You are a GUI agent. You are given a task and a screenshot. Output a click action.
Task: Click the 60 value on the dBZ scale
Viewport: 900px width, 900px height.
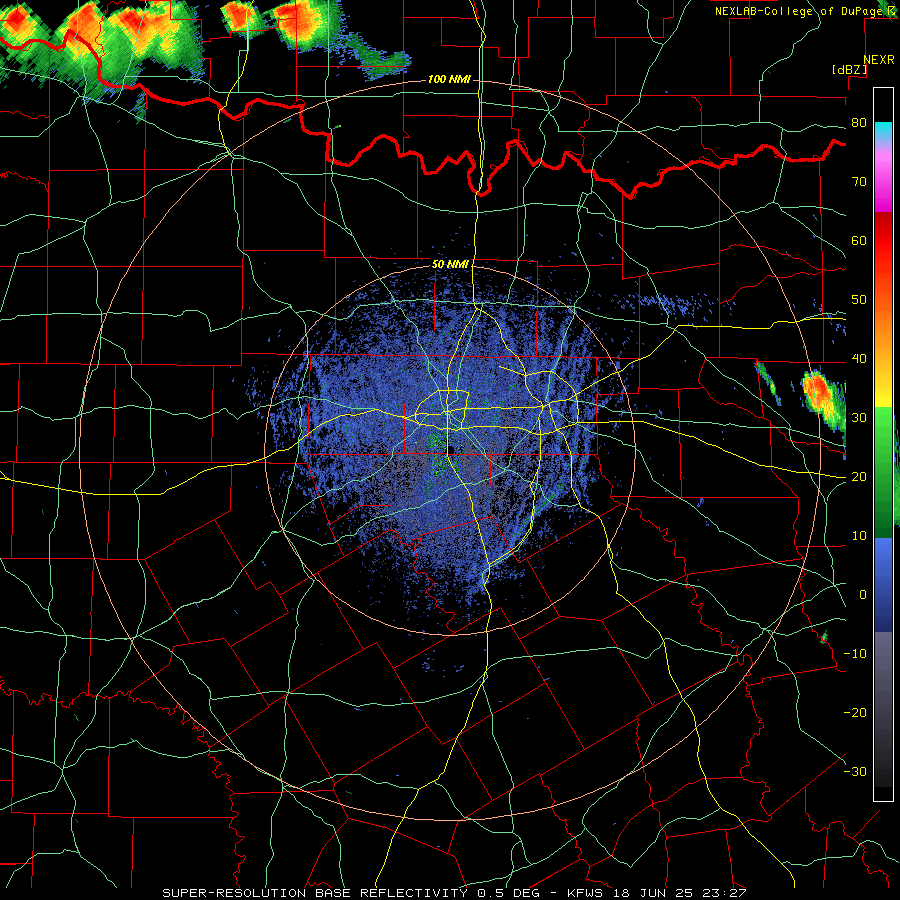[x=859, y=240]
